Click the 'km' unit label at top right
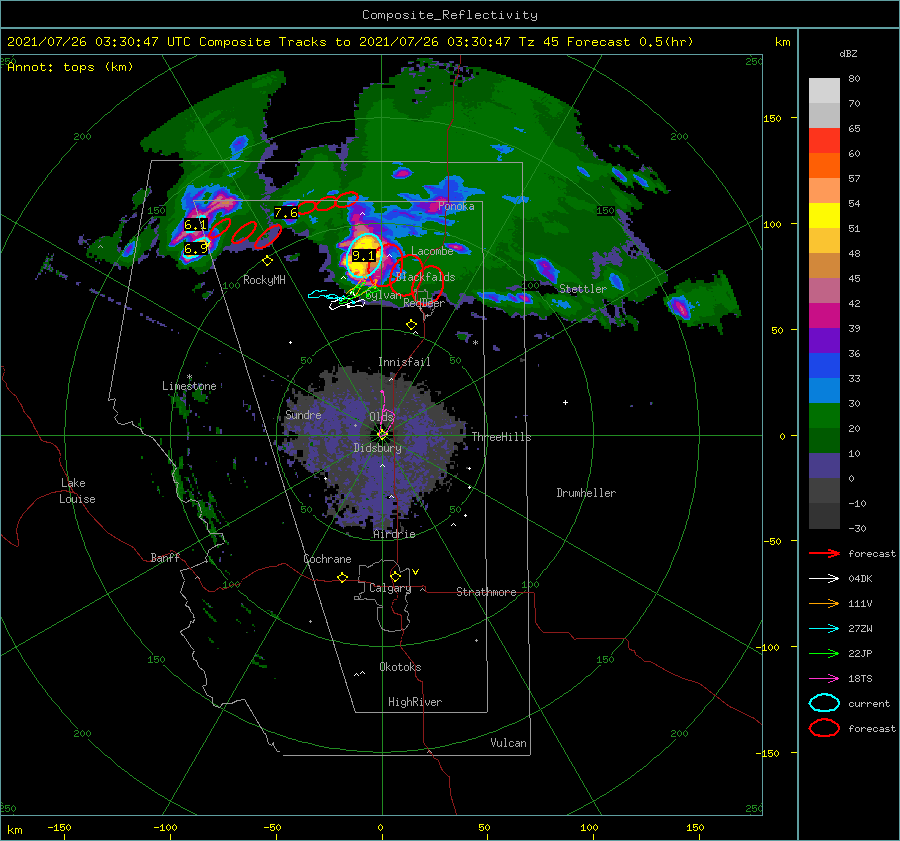This screenshot has width=900, height=841. pyautogui.click(x=782, y=42)
